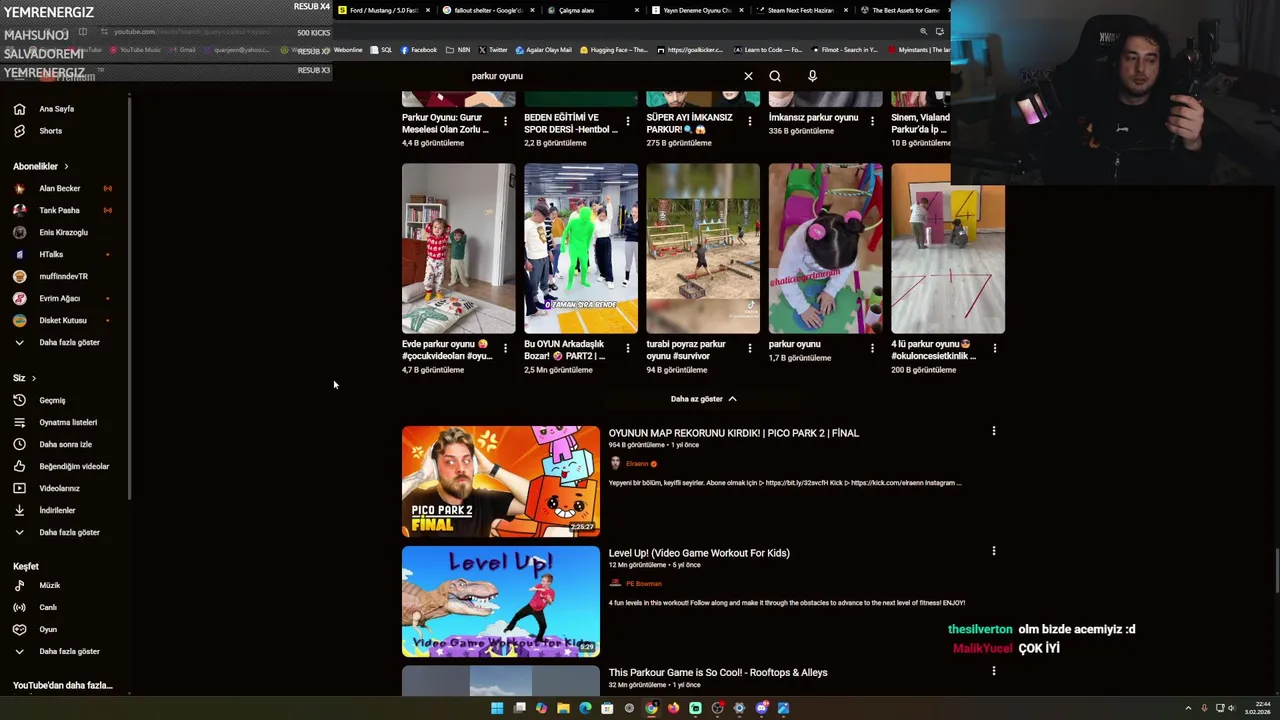
Task: Switch to Steam Next Fest tab
Action: click(x=800, y=10)
